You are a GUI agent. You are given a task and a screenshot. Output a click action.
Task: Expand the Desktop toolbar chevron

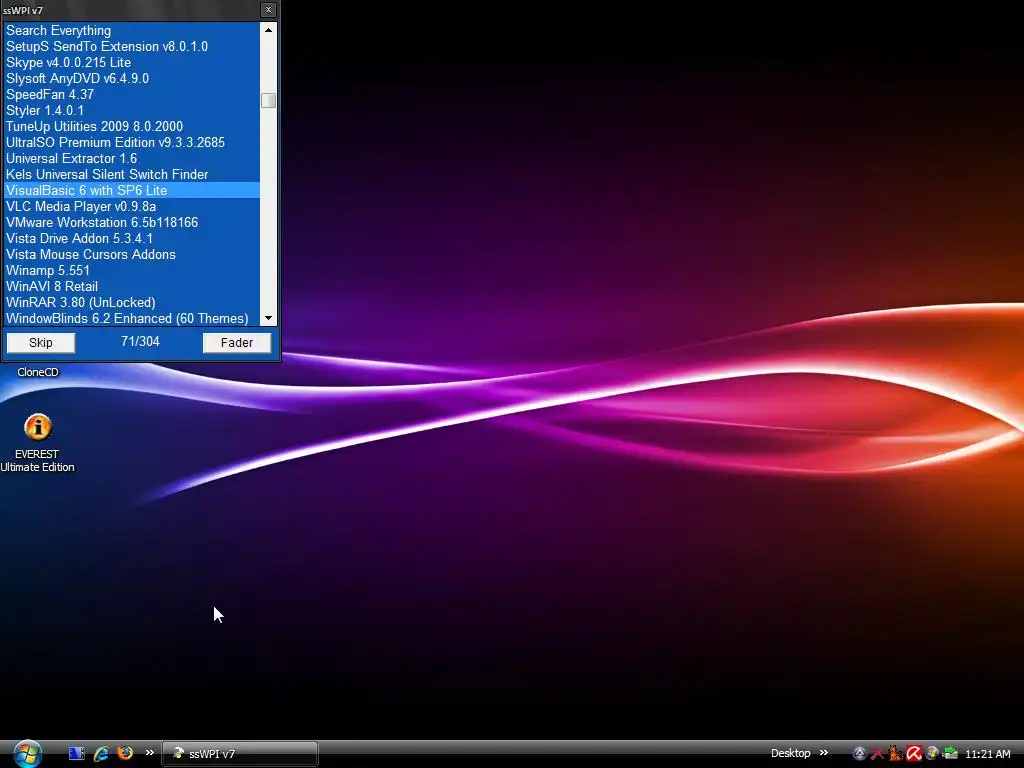click(824, 752)
